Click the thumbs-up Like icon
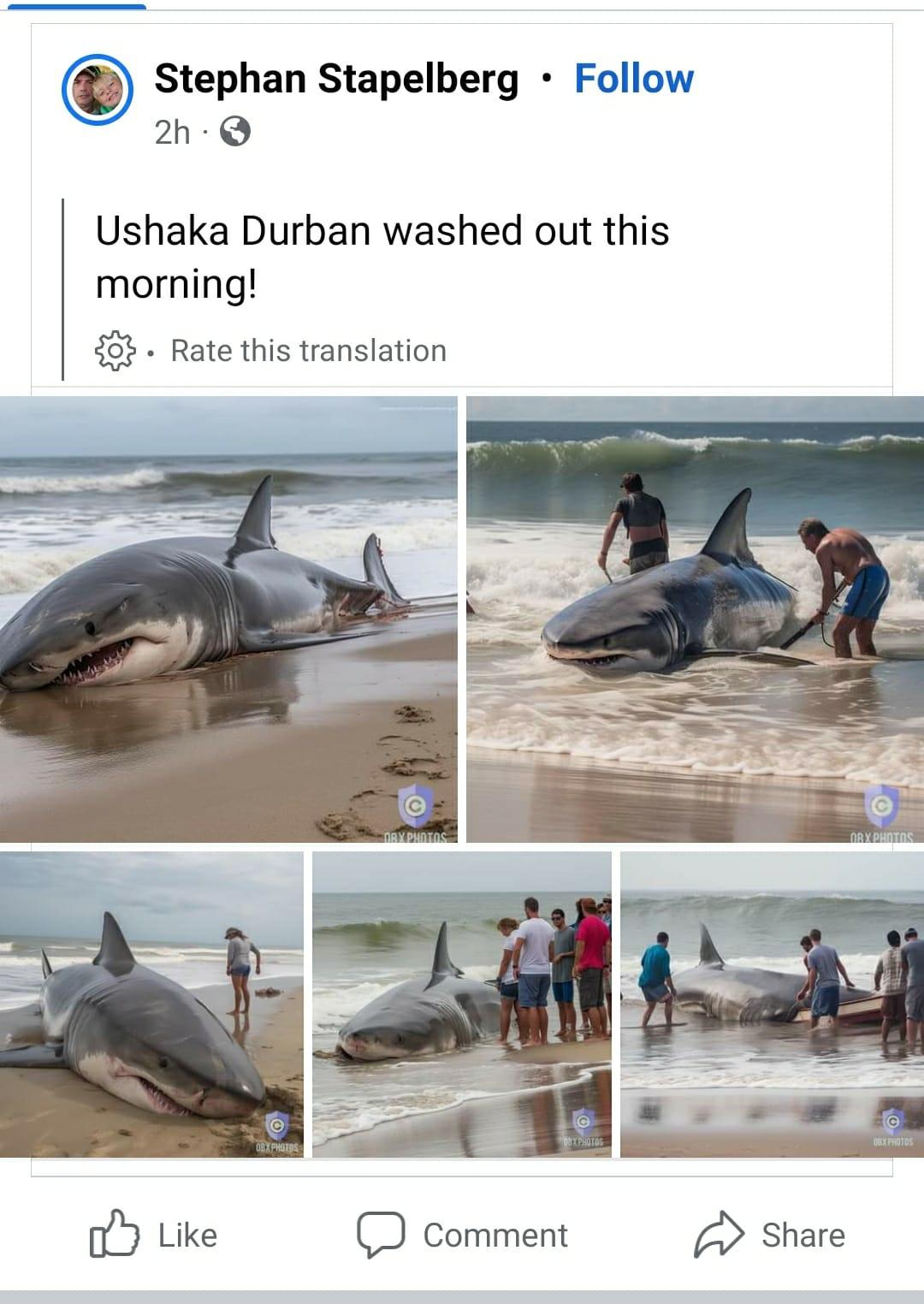The width and height of the screenshot is (924, 1304). [x=115, y=1234]
